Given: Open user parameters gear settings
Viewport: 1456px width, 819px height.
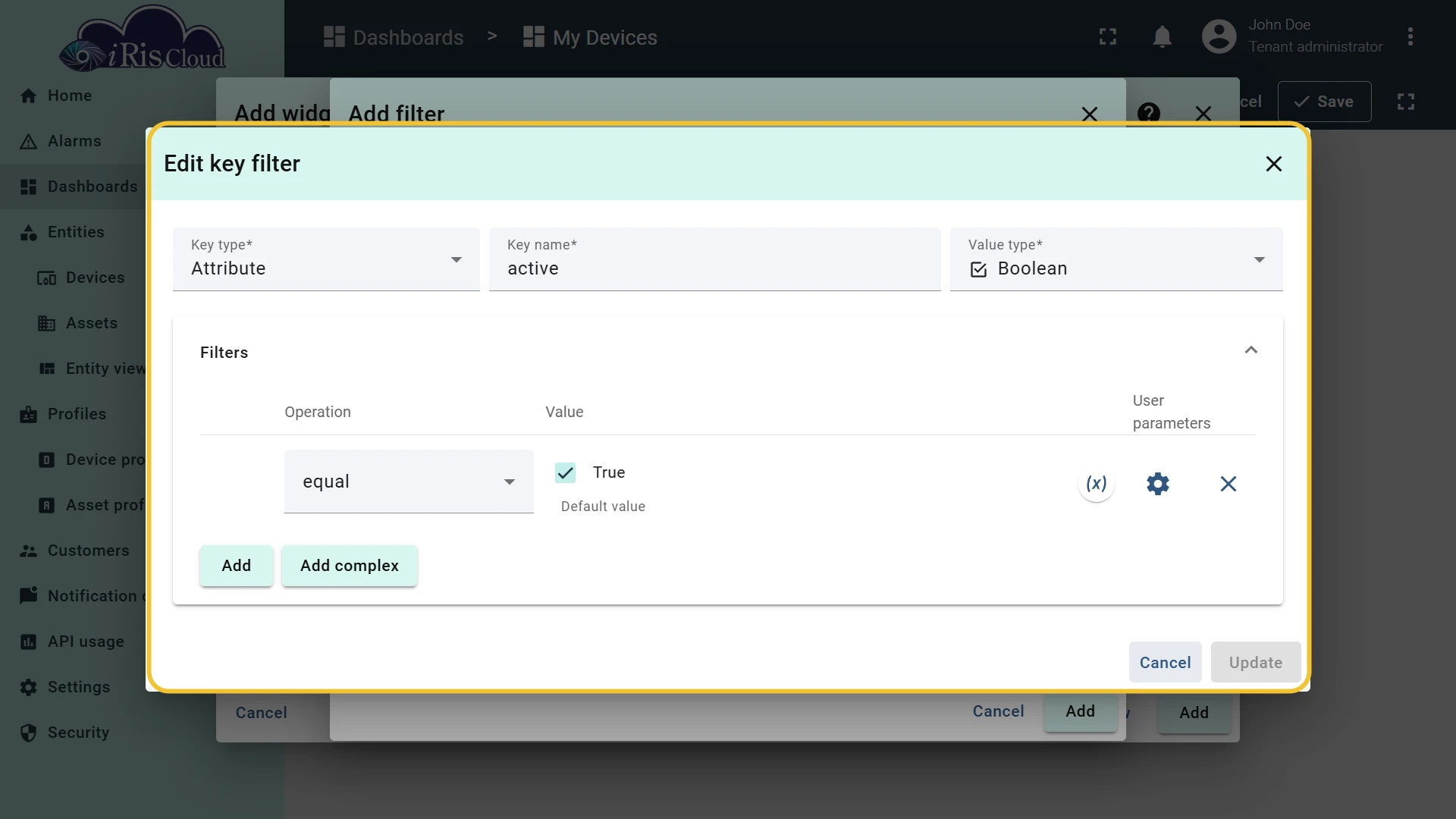Looking at the screenshot, I should [x=1157, y=484].
